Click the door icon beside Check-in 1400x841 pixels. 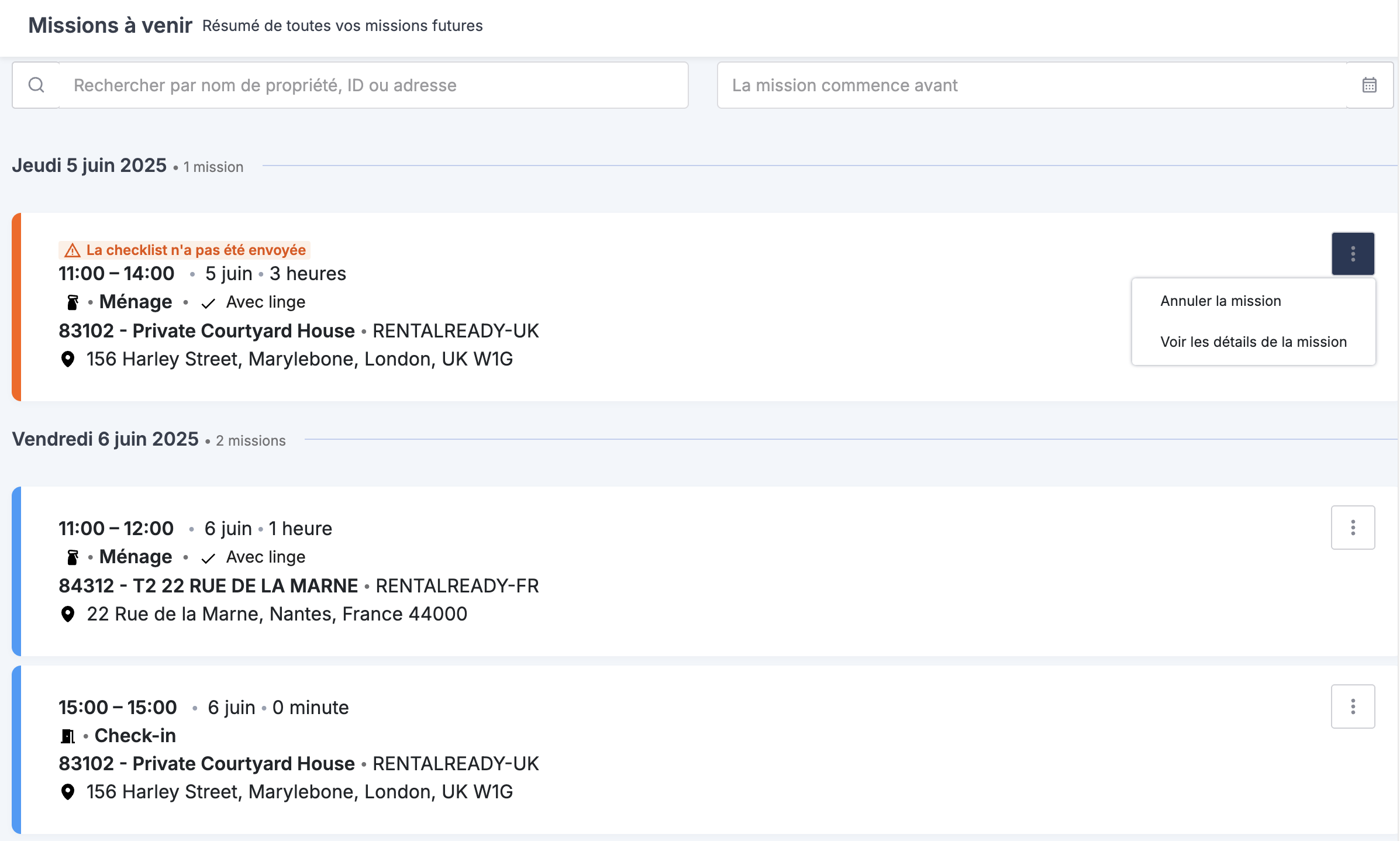[68, 736]
